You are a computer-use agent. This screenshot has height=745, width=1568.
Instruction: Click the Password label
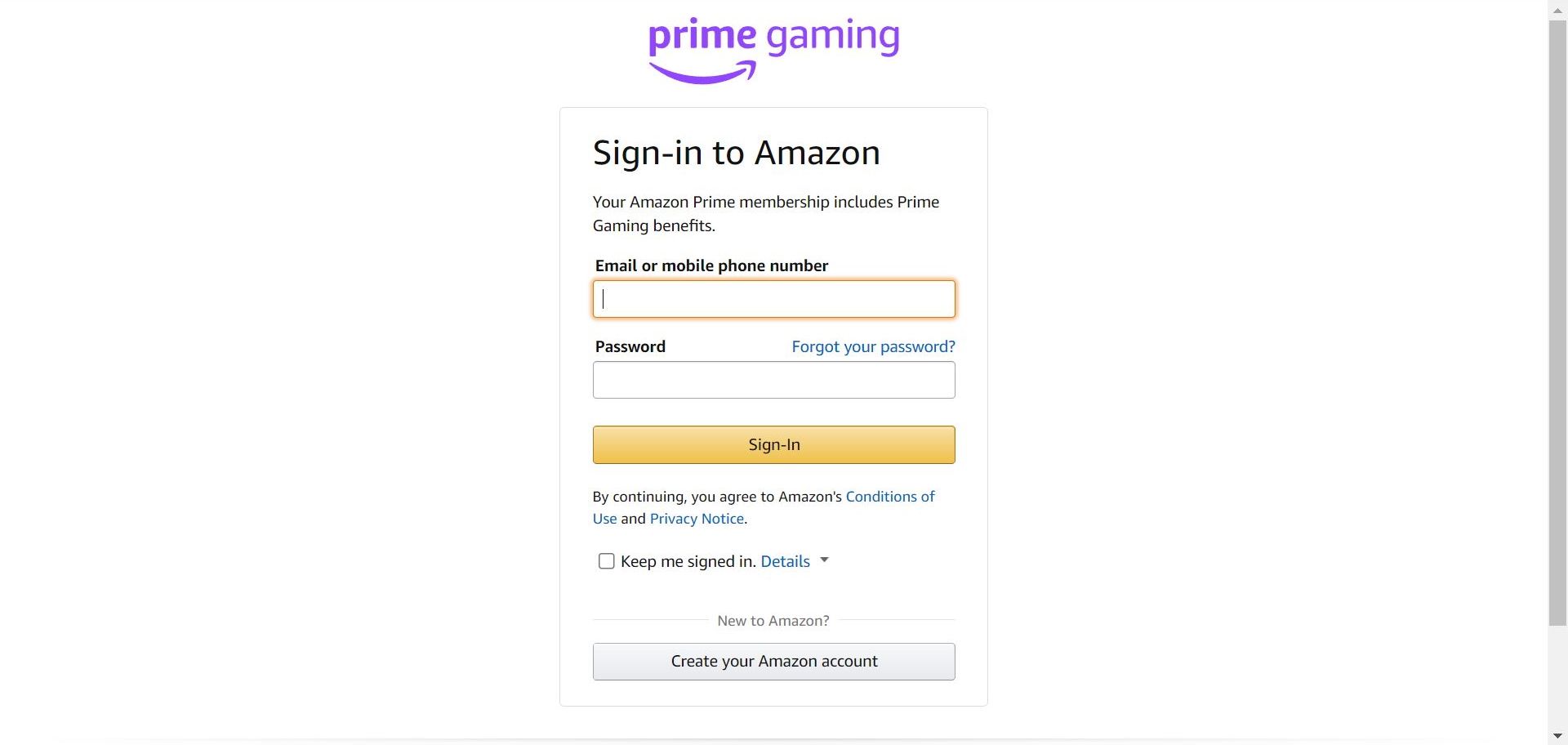click(630, 346)
